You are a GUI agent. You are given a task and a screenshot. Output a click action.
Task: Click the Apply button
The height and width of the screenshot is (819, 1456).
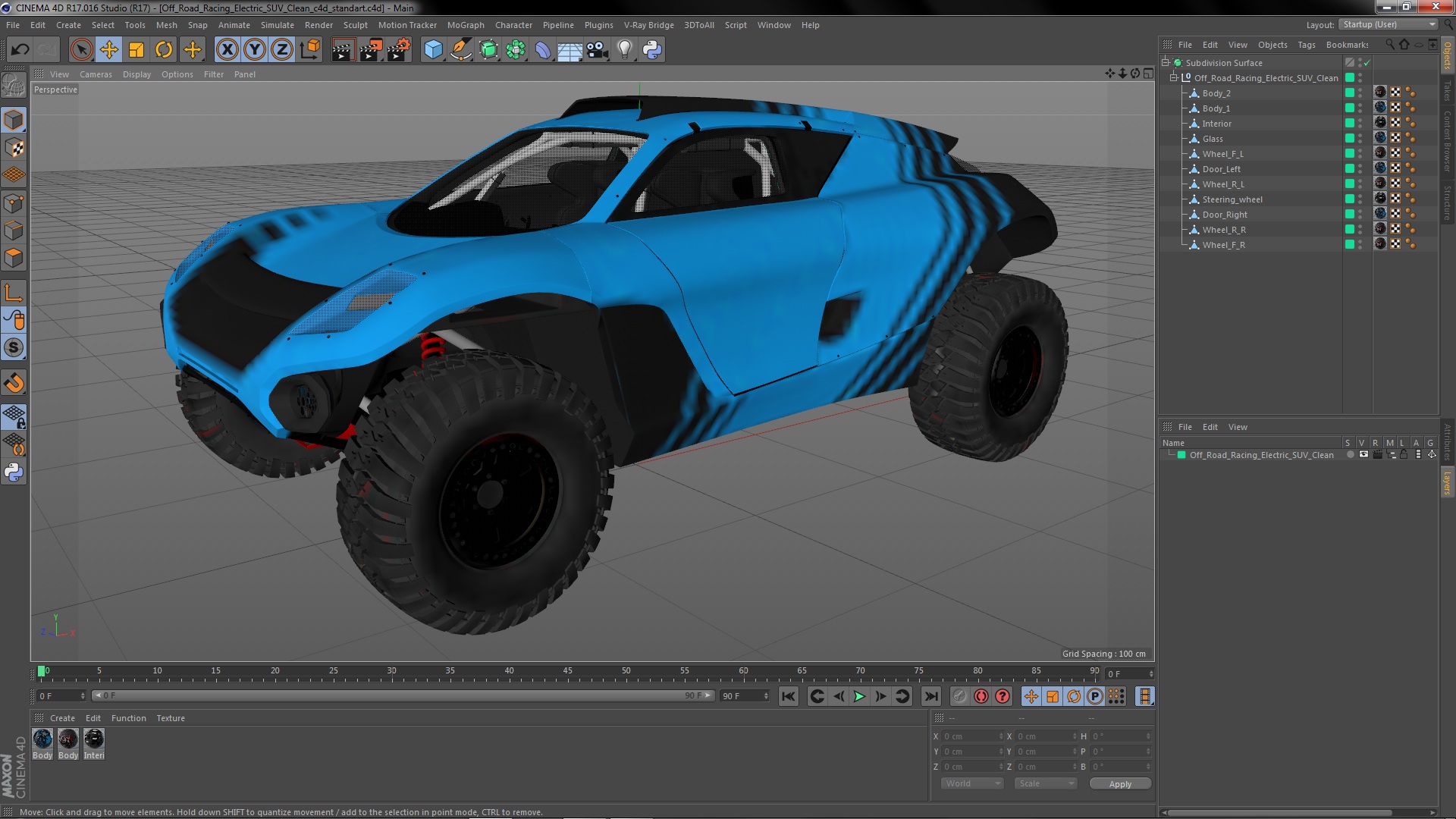(1120, 784)
